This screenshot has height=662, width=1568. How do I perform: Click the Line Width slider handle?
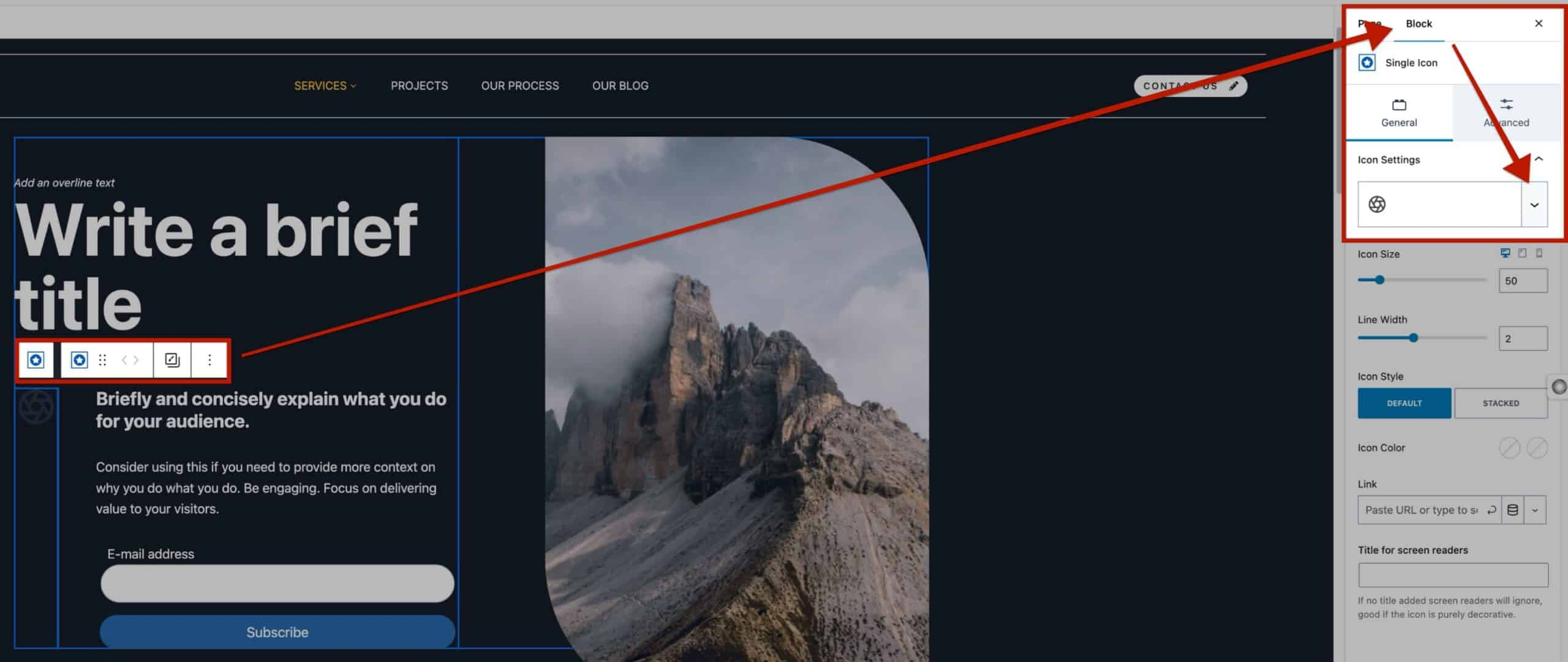(x=1414, y=338)
